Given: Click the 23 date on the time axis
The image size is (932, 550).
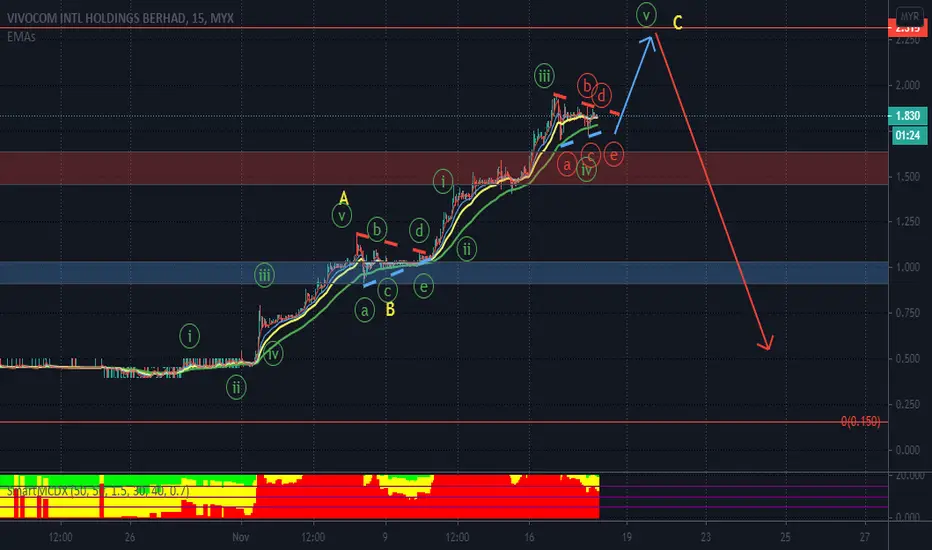Looking at the screenshot, I should pyautogui.click(x=706, y=537).
